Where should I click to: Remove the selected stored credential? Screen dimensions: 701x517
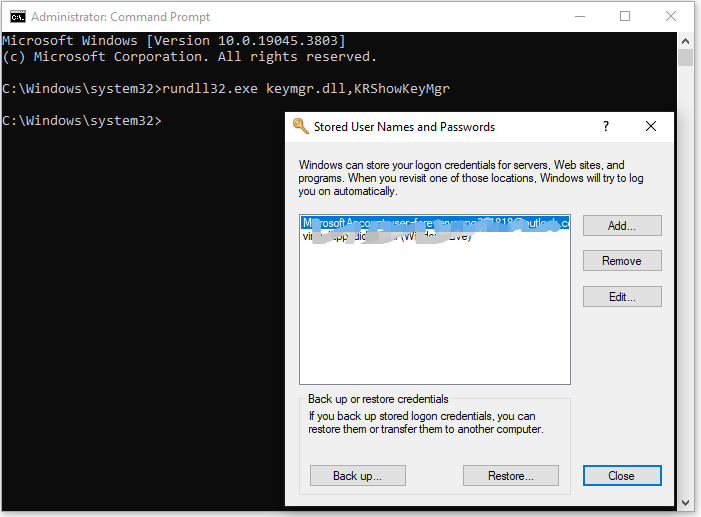[x=622, y=261]
